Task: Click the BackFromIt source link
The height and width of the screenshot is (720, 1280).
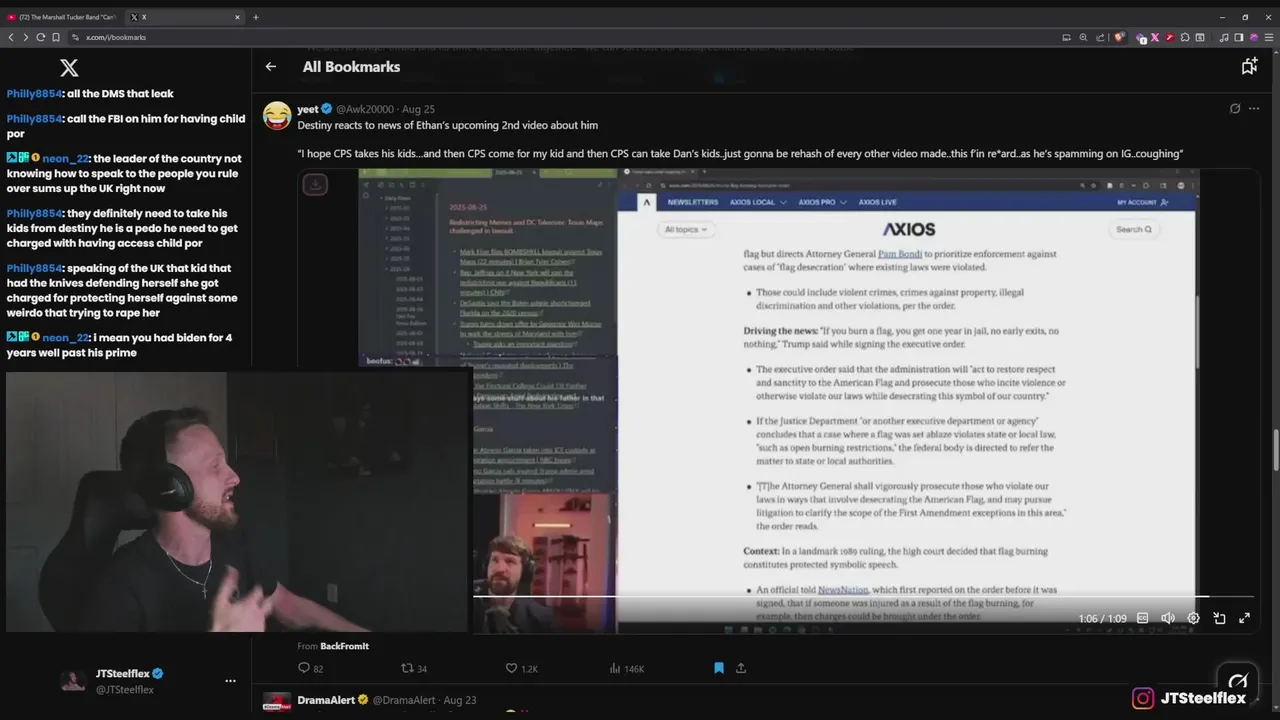Action: click(x=344, y=646)
